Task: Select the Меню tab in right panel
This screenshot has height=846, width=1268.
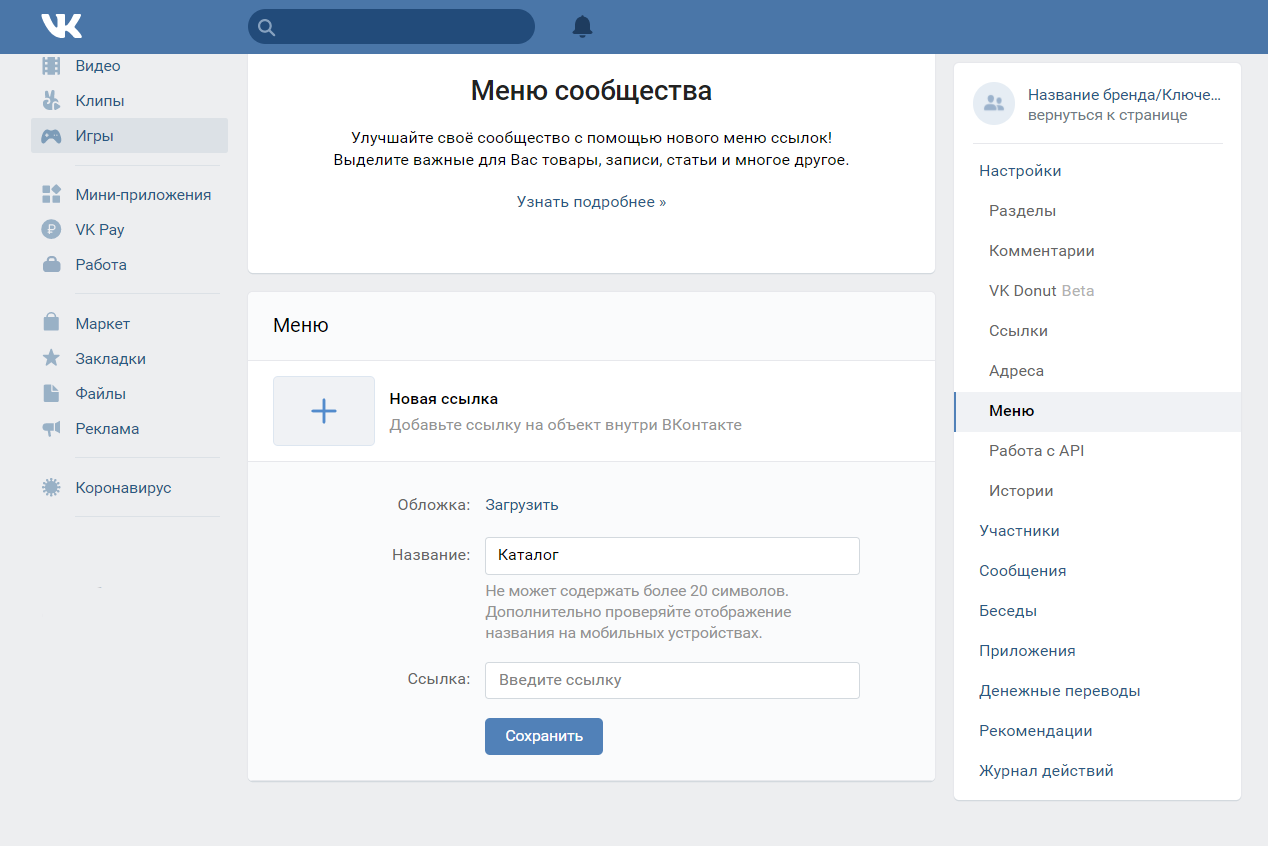Action: click(x=1097, y=411)
